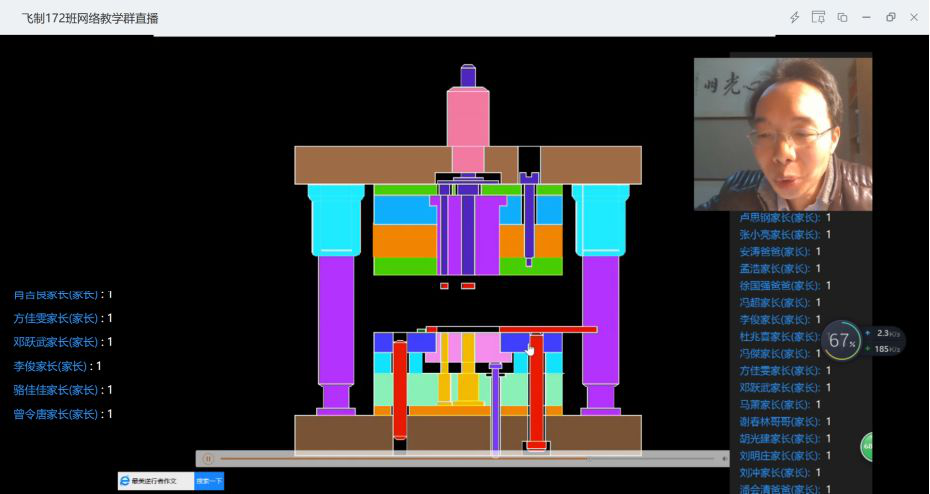930x494 pixels.
Task: Click the animation progress slider track
Action: [x=460, y=459]
